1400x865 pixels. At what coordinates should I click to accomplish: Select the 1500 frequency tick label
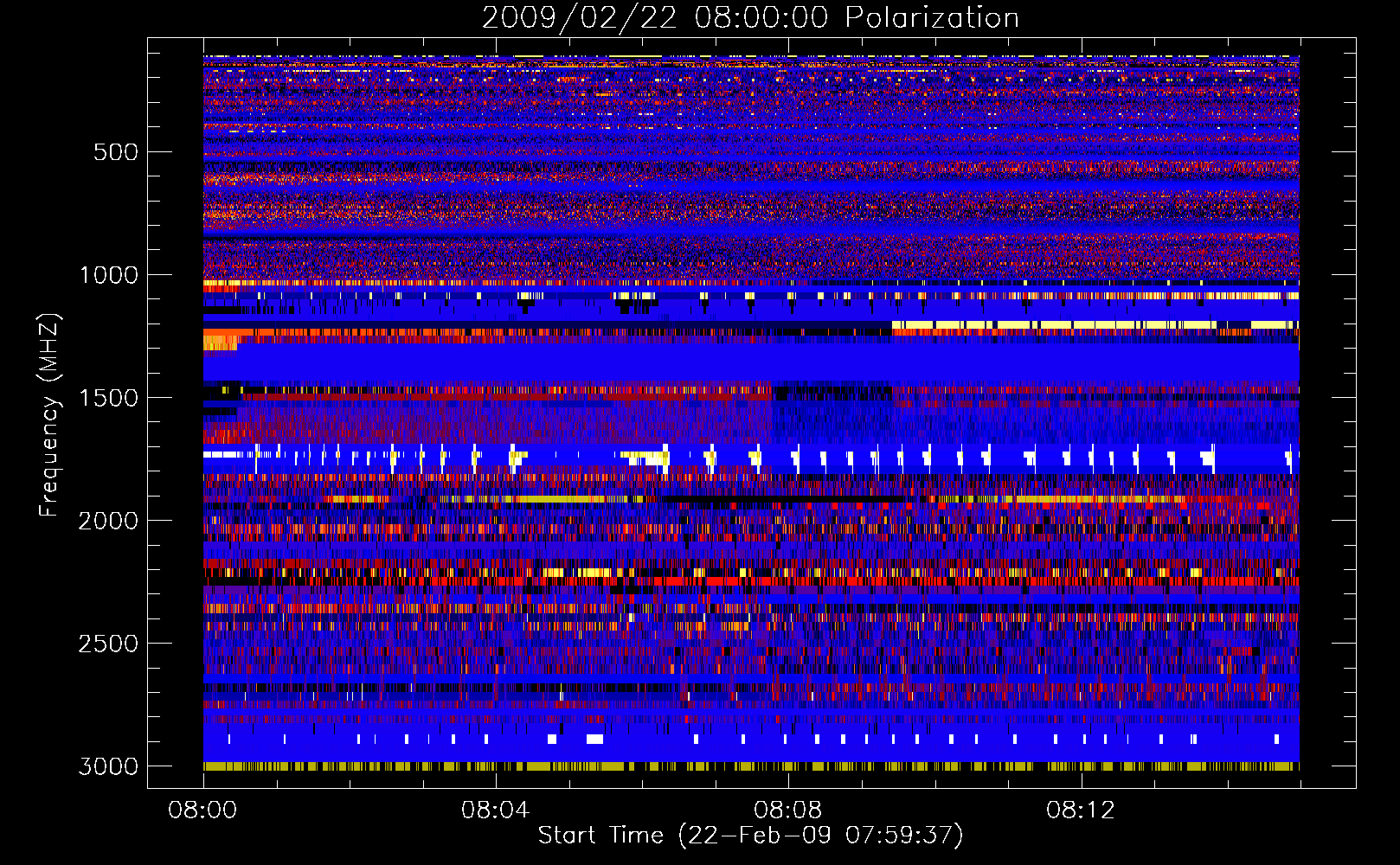coord(109,398)
